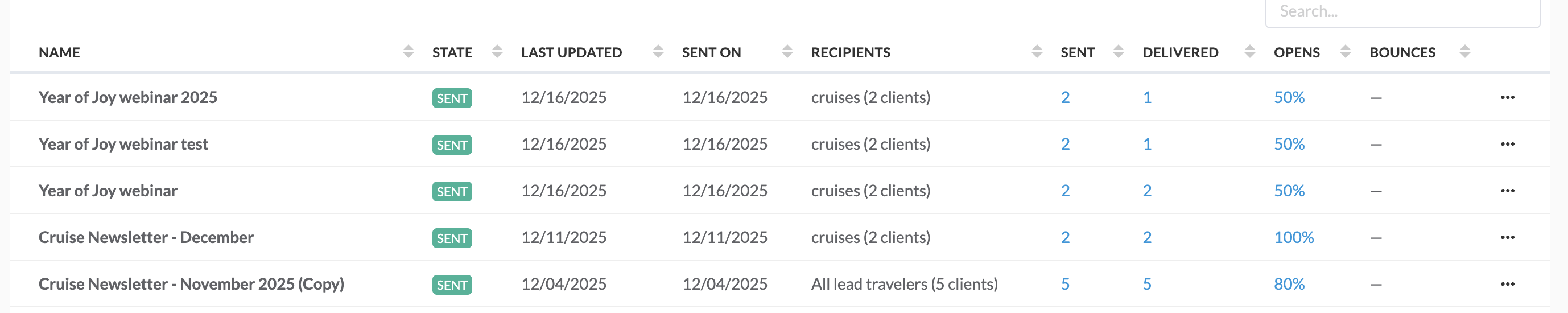This screenshot has width=1568, height=313.
Task: Click the Sent column header
Action: (1078, 52)
